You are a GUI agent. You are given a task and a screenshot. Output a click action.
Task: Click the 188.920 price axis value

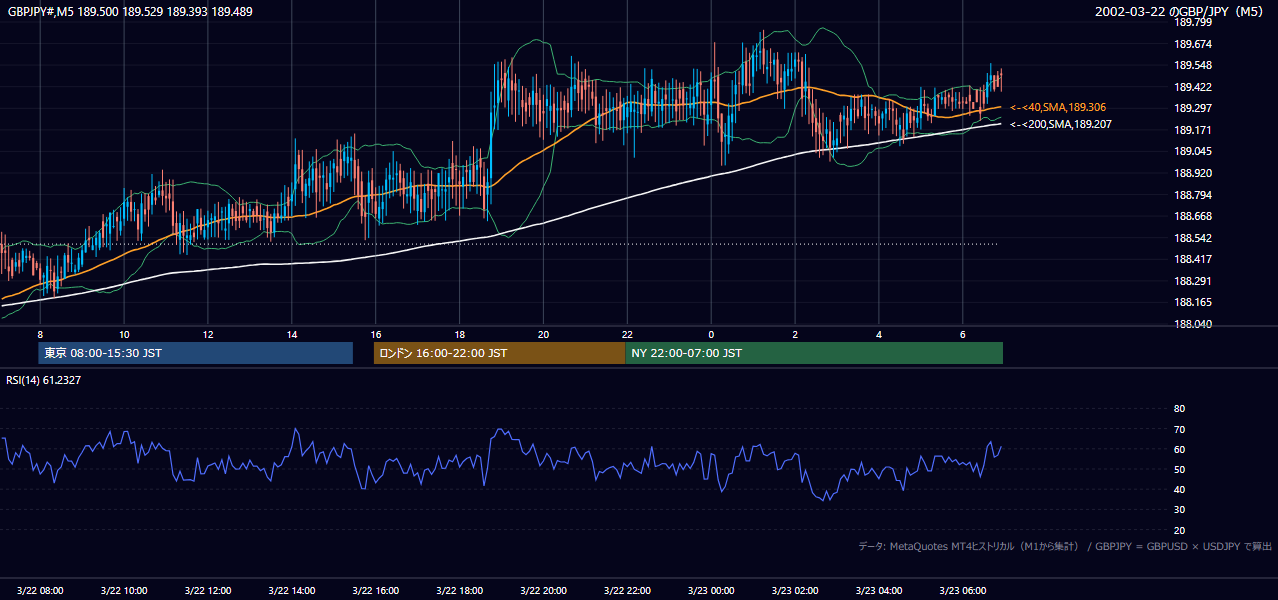click(x=1193, y=173)
